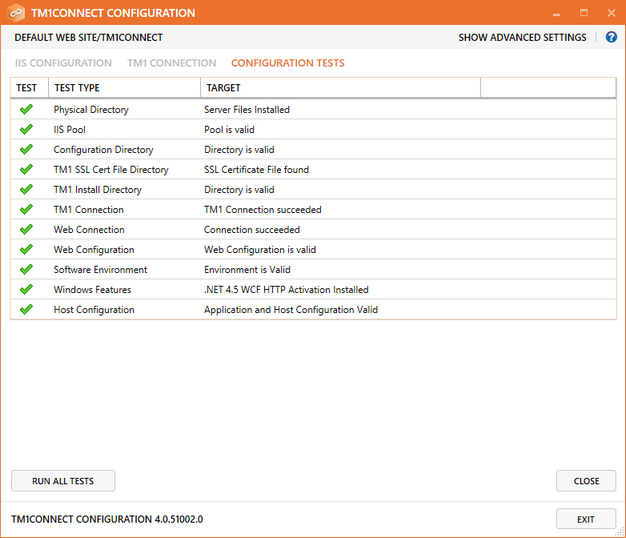
Task: Click the 'Server Files Installed' result text
Action: click(247, 109)
